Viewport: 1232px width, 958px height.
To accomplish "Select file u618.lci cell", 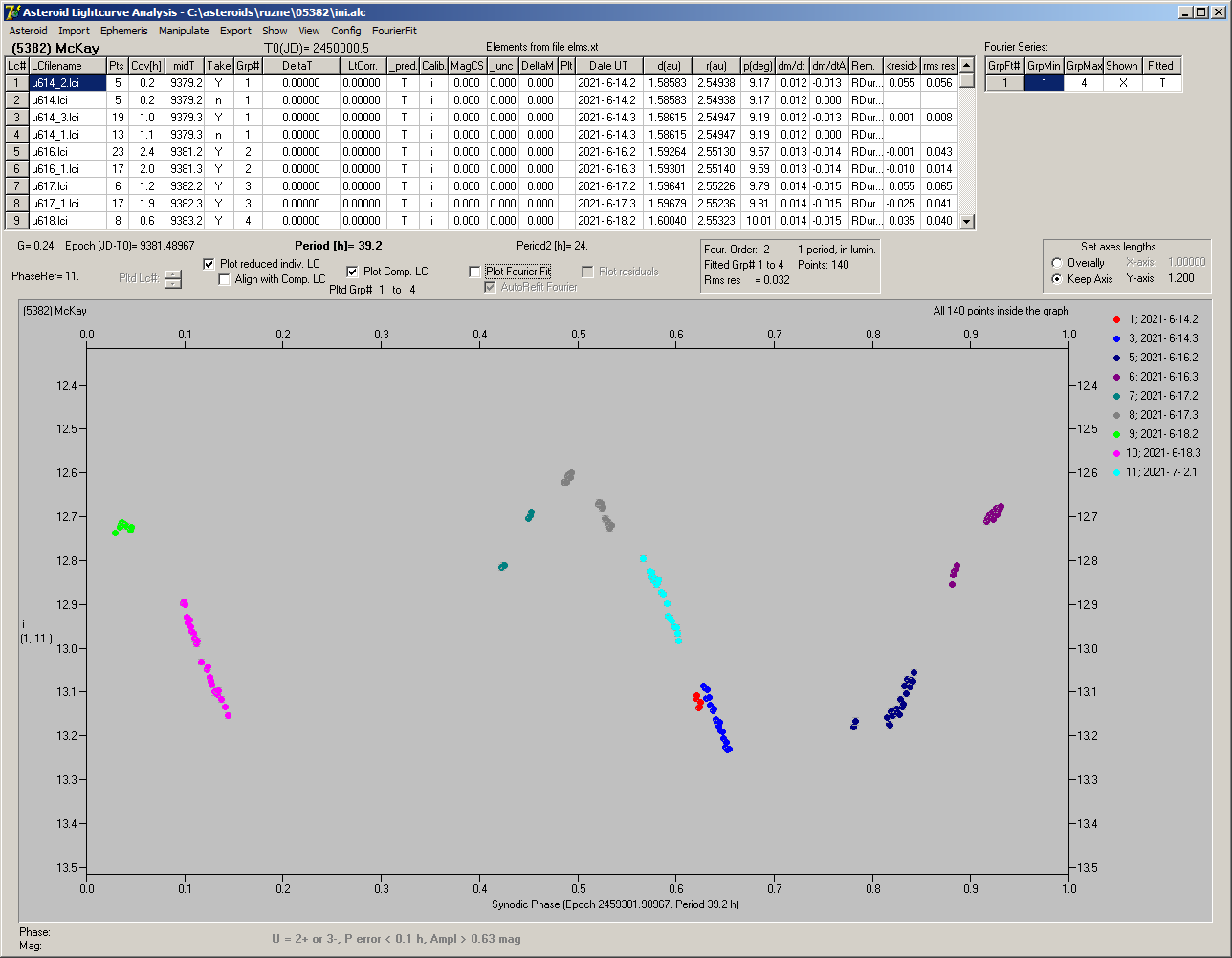I will (67, 221).
